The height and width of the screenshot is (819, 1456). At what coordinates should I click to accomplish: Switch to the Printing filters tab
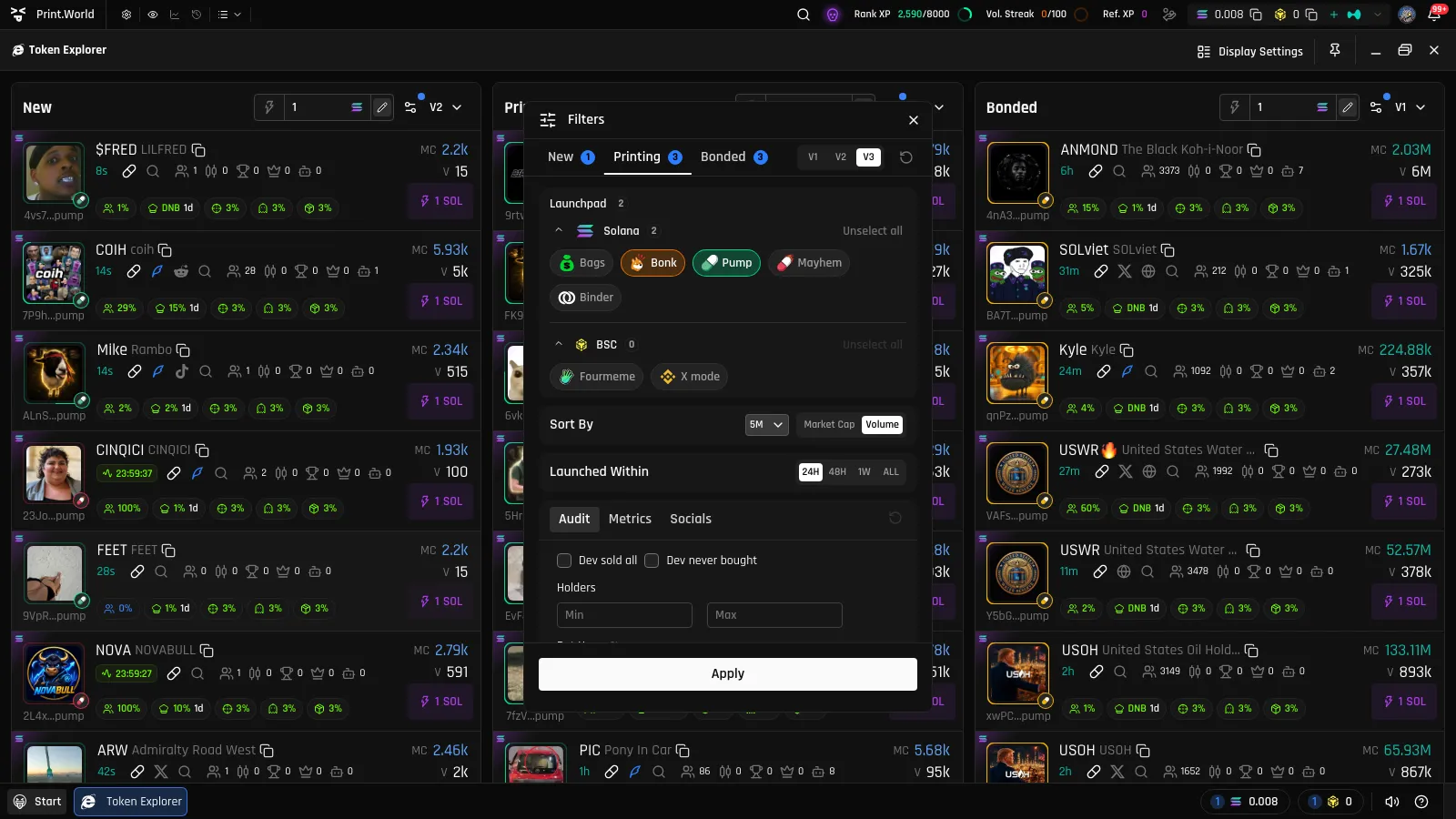647,157
